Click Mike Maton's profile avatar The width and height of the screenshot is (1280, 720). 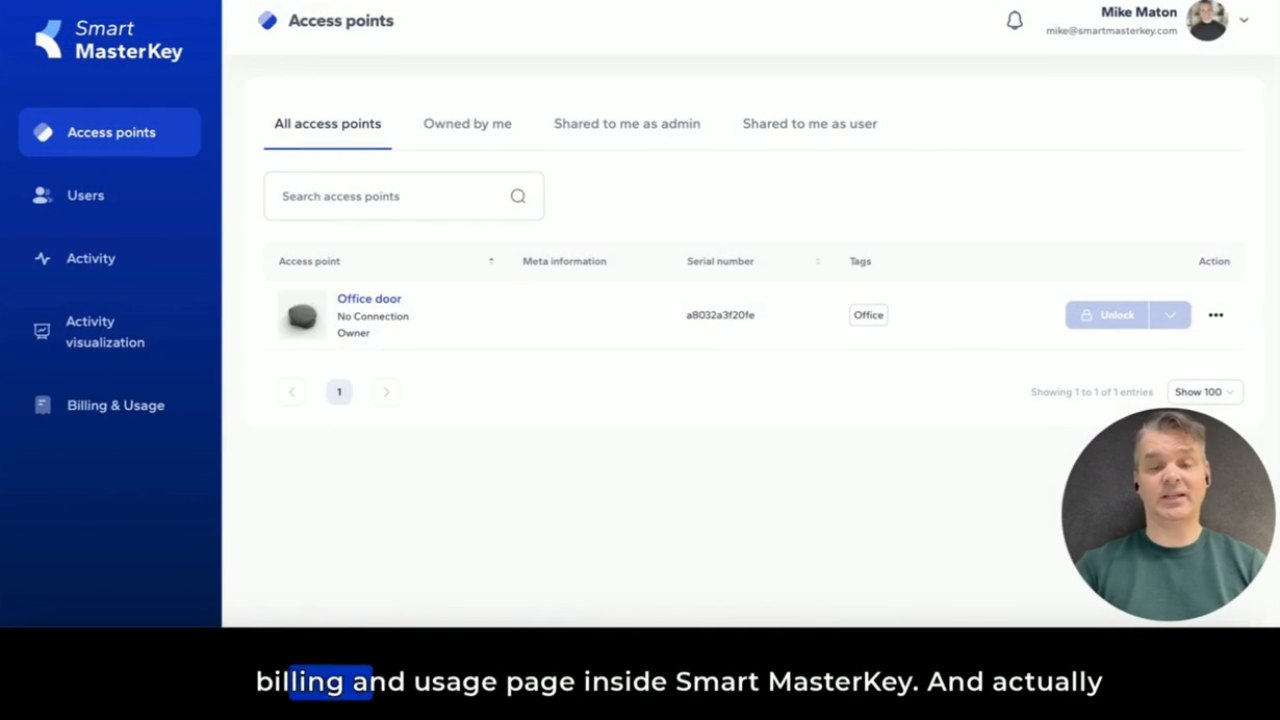coord(1207,20)
